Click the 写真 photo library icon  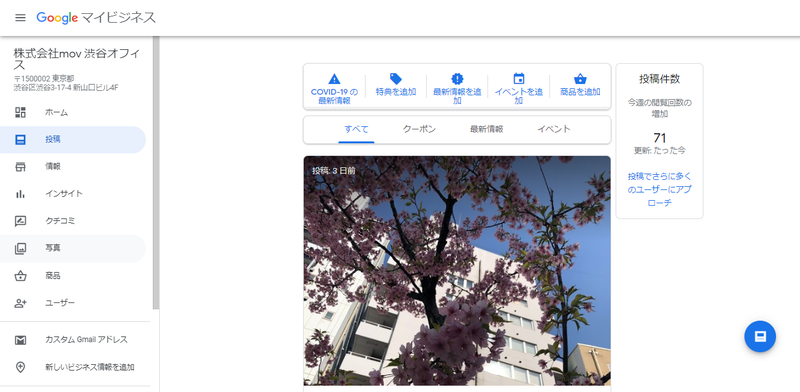tap(20, 249)
